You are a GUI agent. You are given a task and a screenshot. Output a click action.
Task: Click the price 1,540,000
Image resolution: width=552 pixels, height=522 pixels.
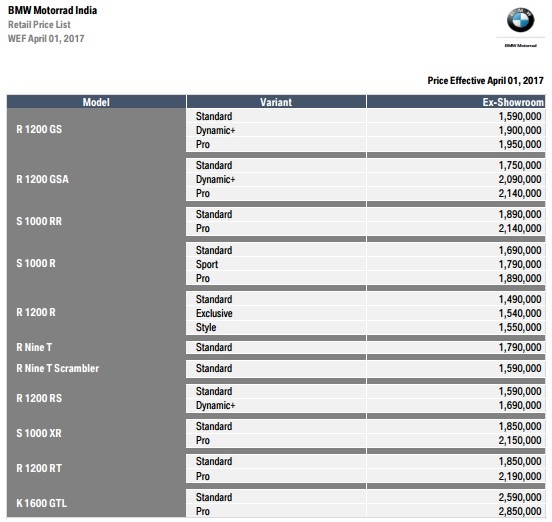coord(520,313)
